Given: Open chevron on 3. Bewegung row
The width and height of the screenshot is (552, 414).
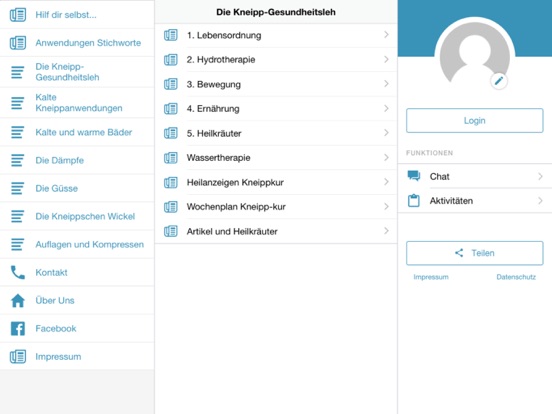Looking at the screenshot, I should click(386, 84).
